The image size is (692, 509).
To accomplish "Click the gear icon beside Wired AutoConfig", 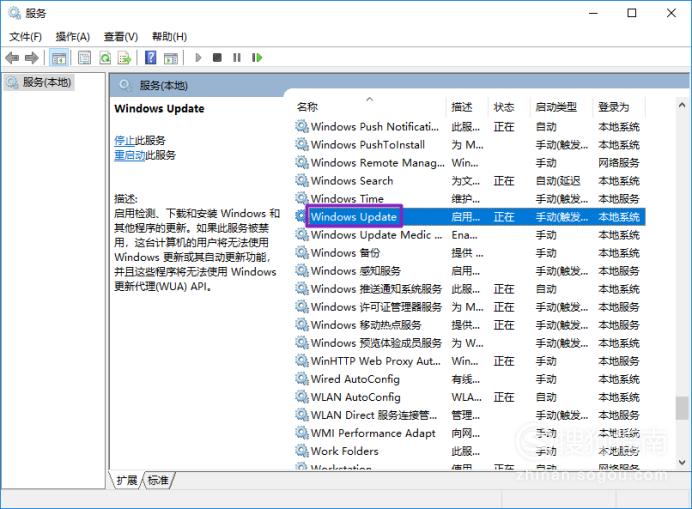I will click(x=302, y=379).
